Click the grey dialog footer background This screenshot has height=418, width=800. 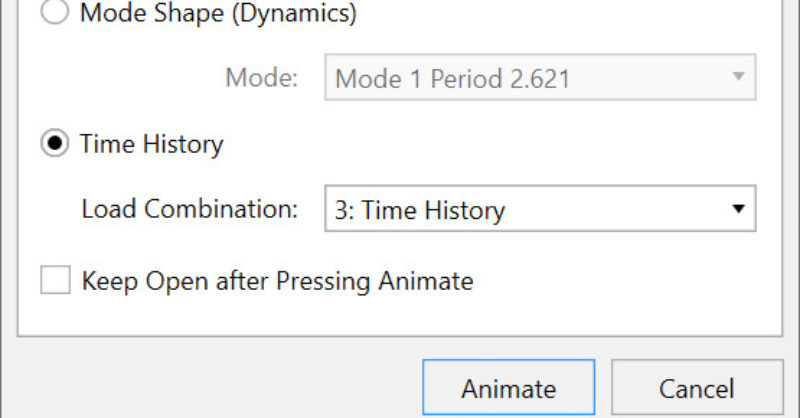[200, 385]
